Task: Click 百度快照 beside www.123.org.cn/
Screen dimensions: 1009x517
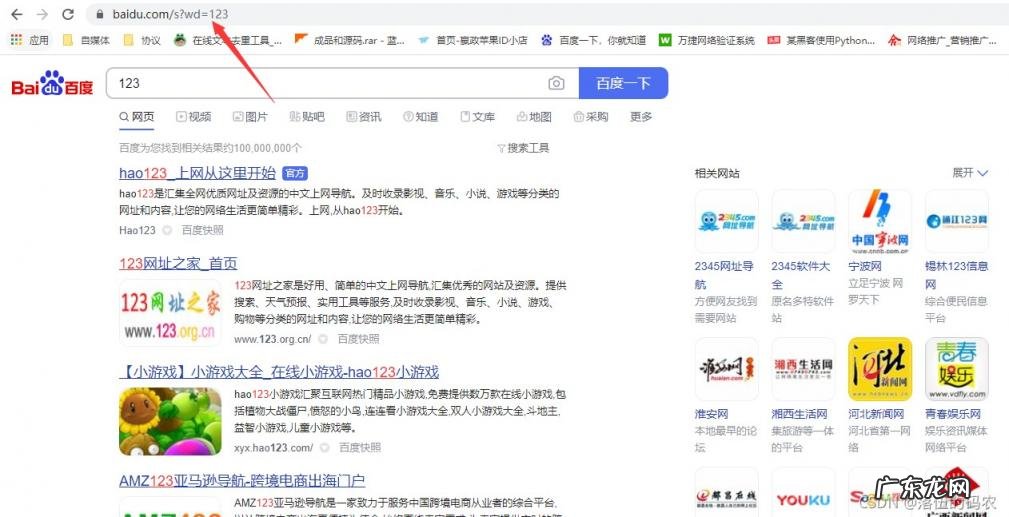Action: click(x=359, y=339)
